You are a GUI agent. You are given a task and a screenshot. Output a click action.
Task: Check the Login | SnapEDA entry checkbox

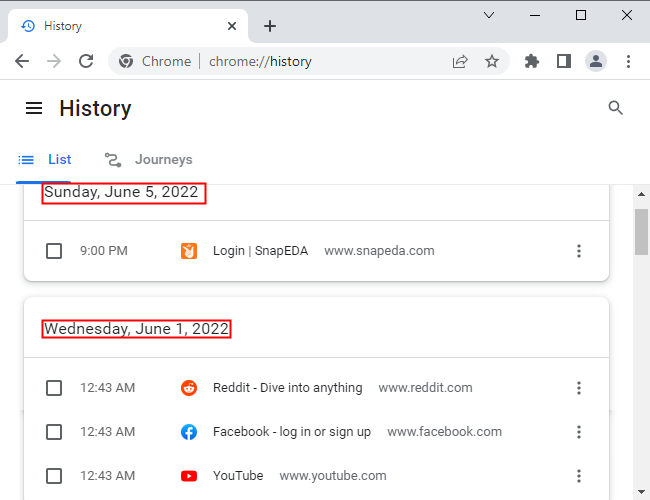tap(54, 251)
